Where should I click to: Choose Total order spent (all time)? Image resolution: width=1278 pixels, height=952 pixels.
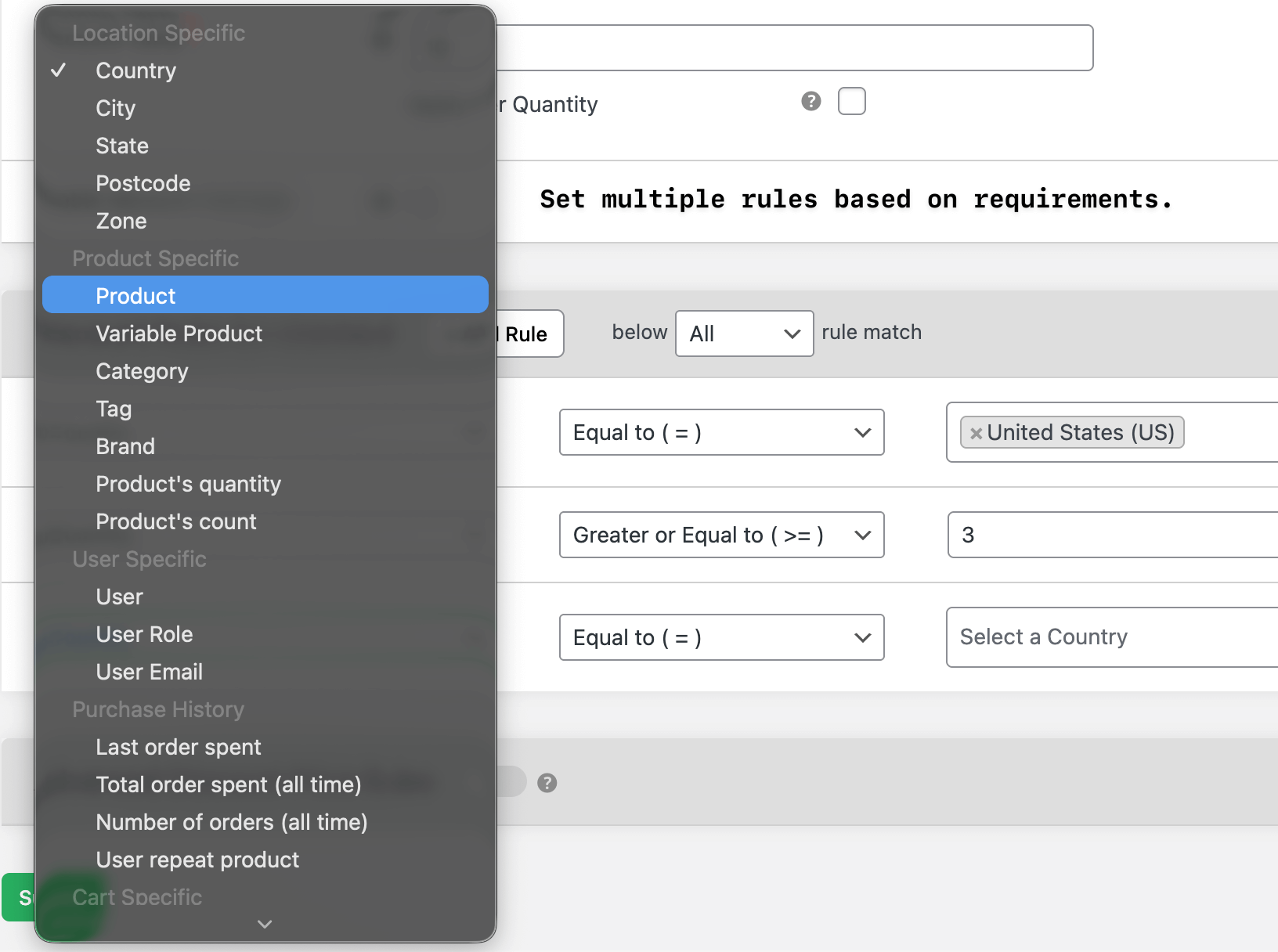tap(228, 784)
